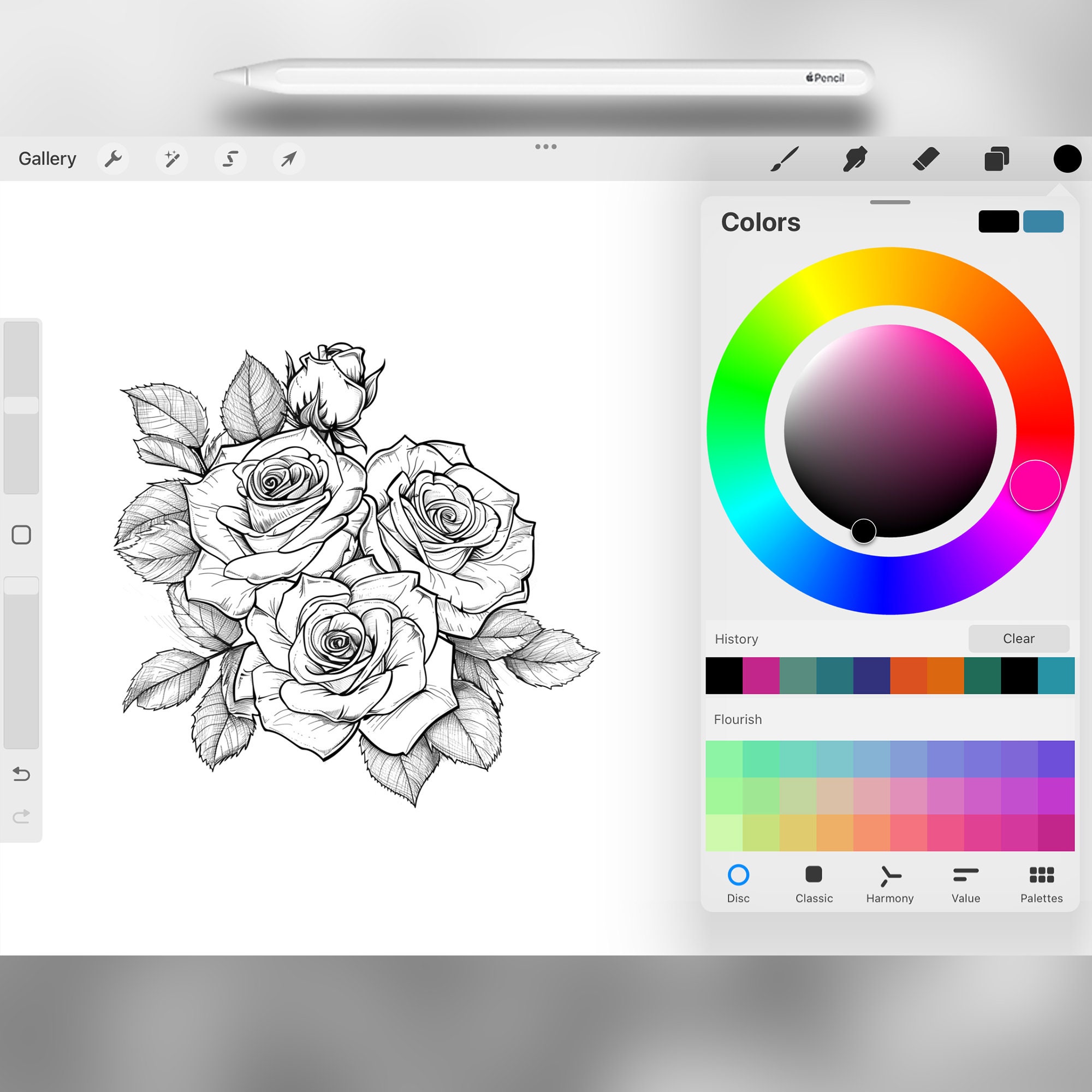Clear the color History
The width and height of the screenshot is (1092, 1092).
pyautogui.click(x=1018, y=639)
